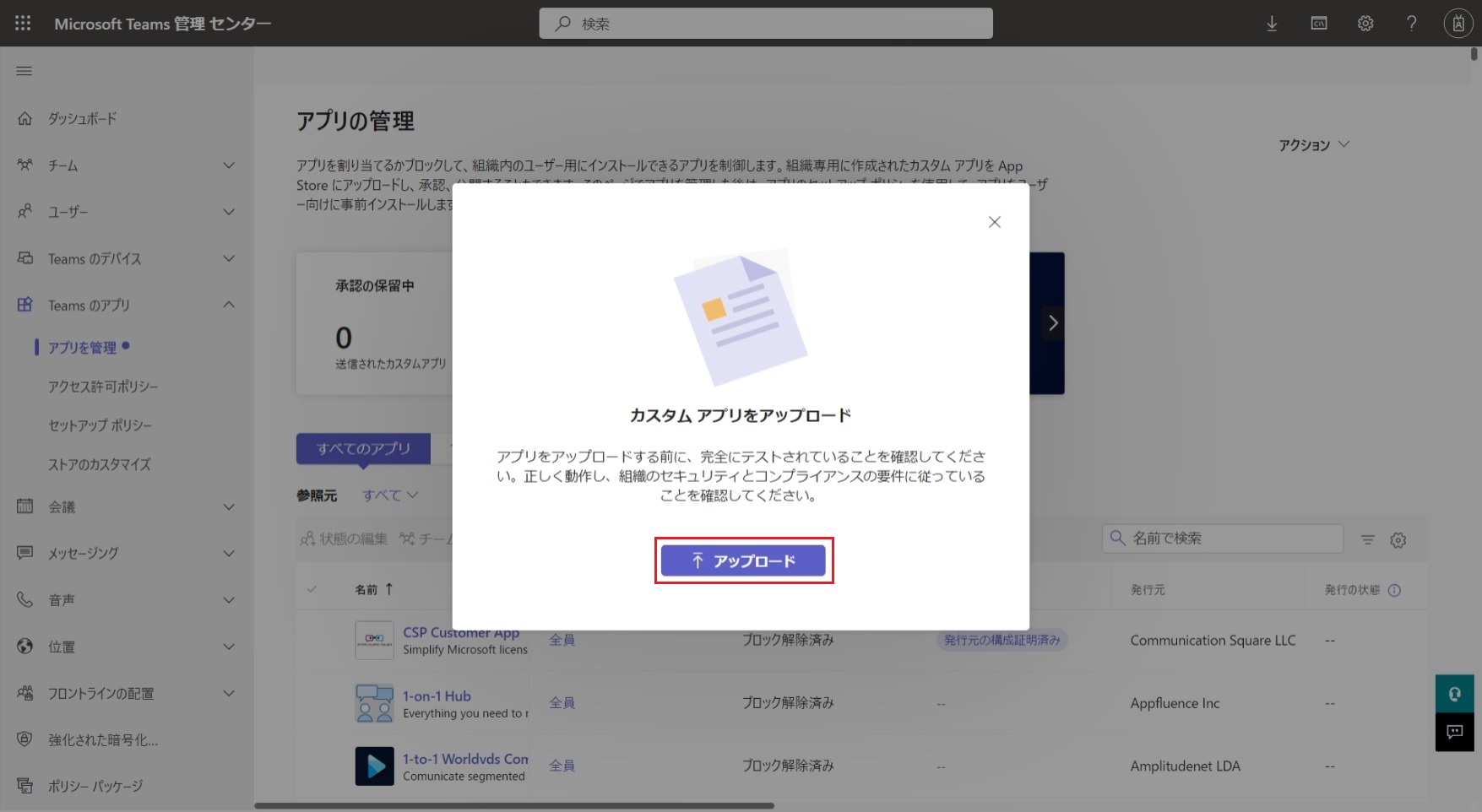The width and height of the screenshot is (1482, 812).
Task: Open the app launcher waffle icon
Action: pos(23,24)
